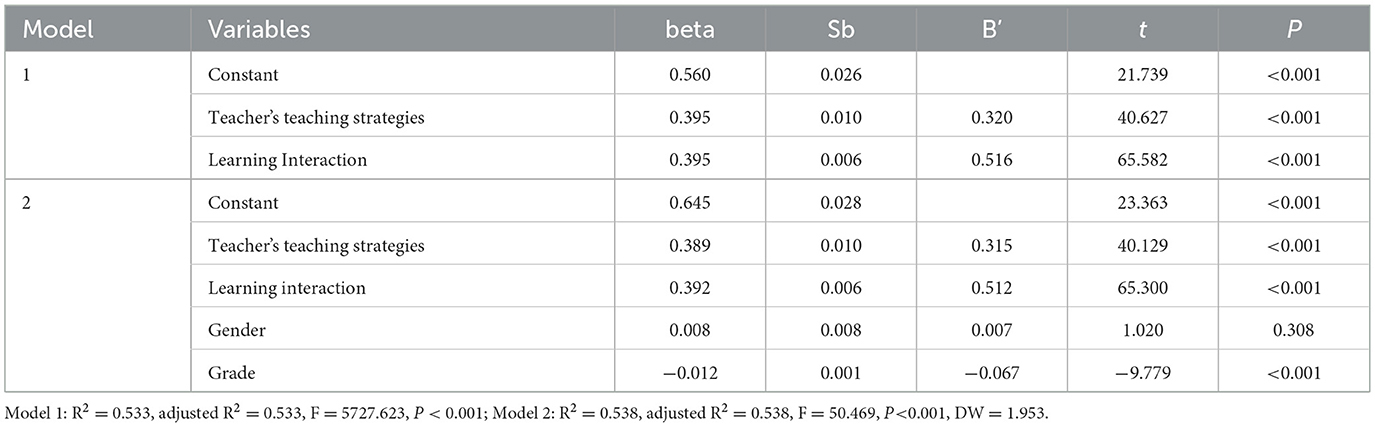Click the Model column header
The image size is (1375, 427).
(58, 29)
